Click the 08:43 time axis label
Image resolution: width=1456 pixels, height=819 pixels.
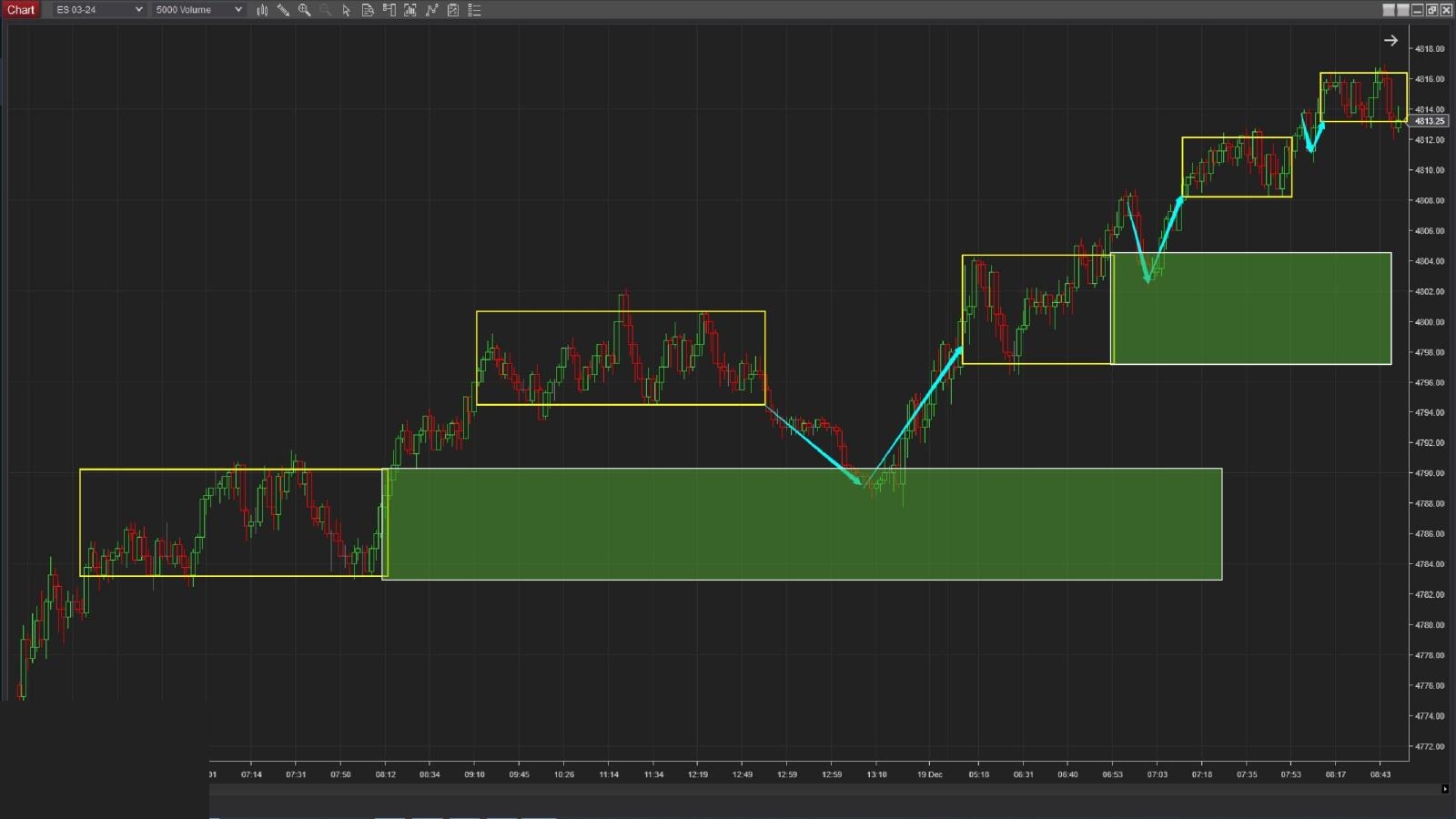point(1380,775)
